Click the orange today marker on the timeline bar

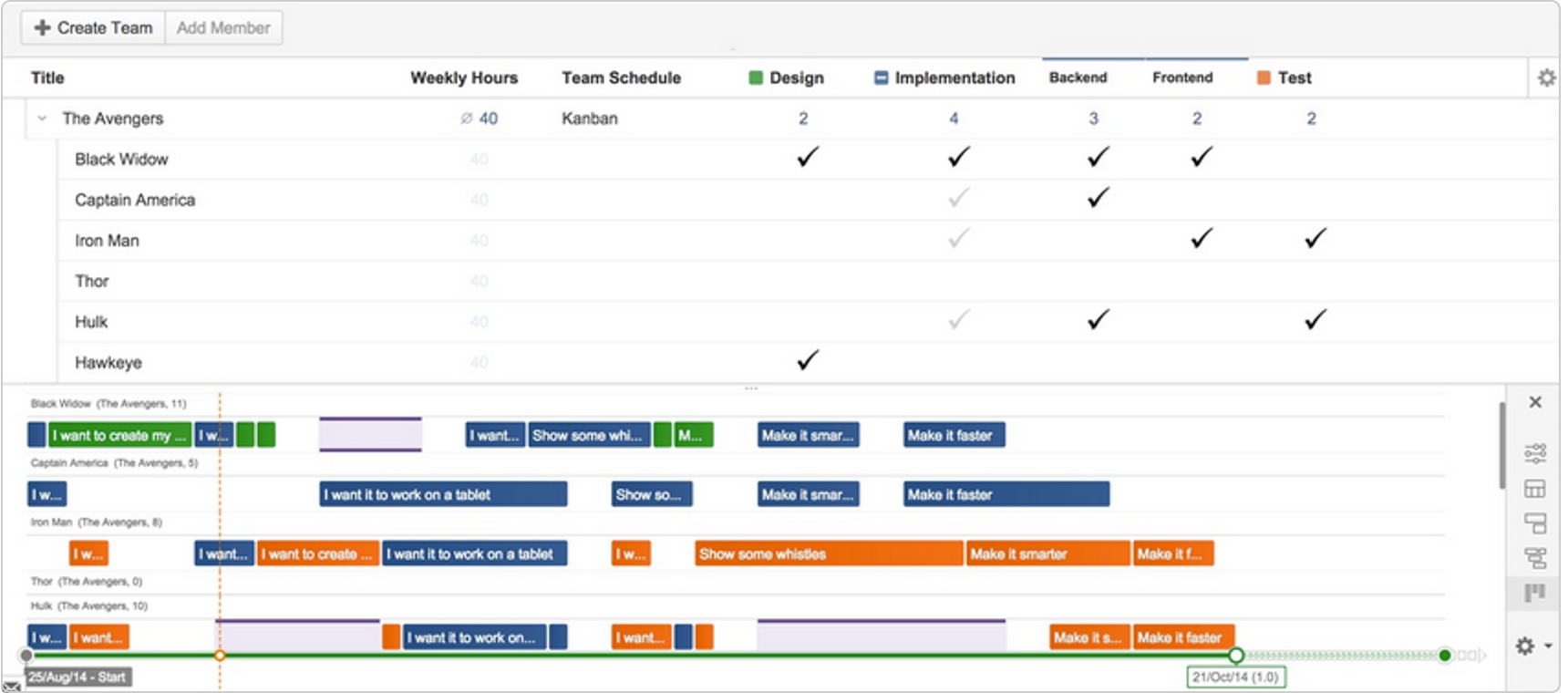220,655
